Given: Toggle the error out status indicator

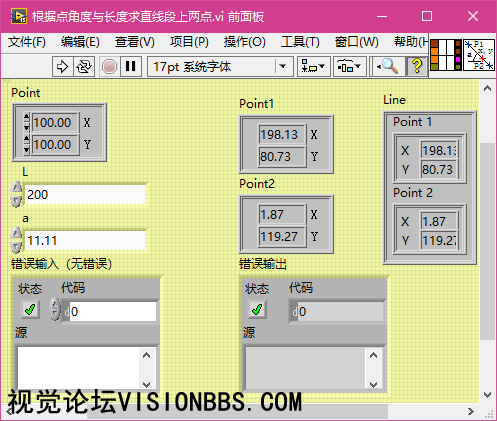Looking at the screenshot, I should point(257,309).
